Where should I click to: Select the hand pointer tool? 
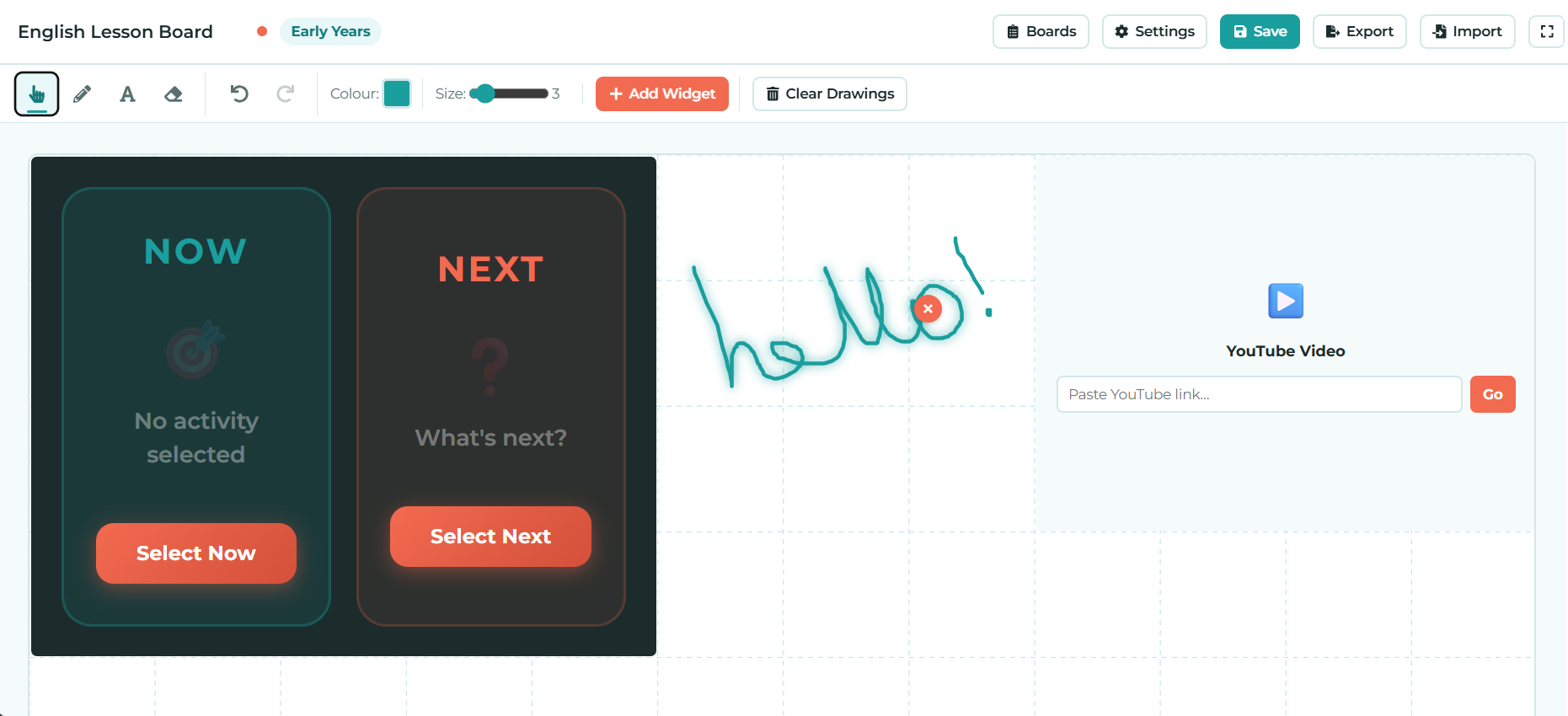36,94
